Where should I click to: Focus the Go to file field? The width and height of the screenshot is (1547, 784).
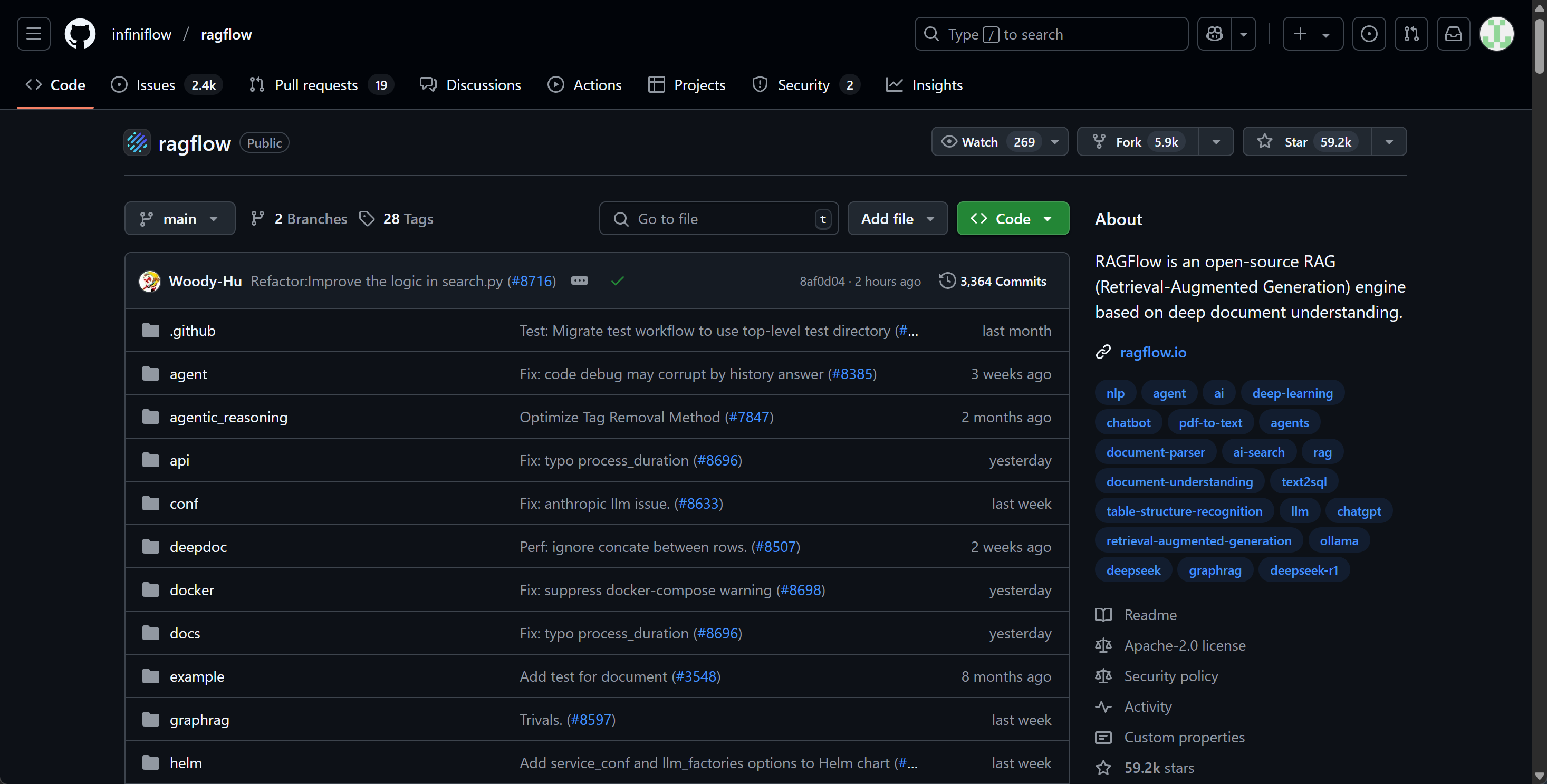tap(719, 218)
